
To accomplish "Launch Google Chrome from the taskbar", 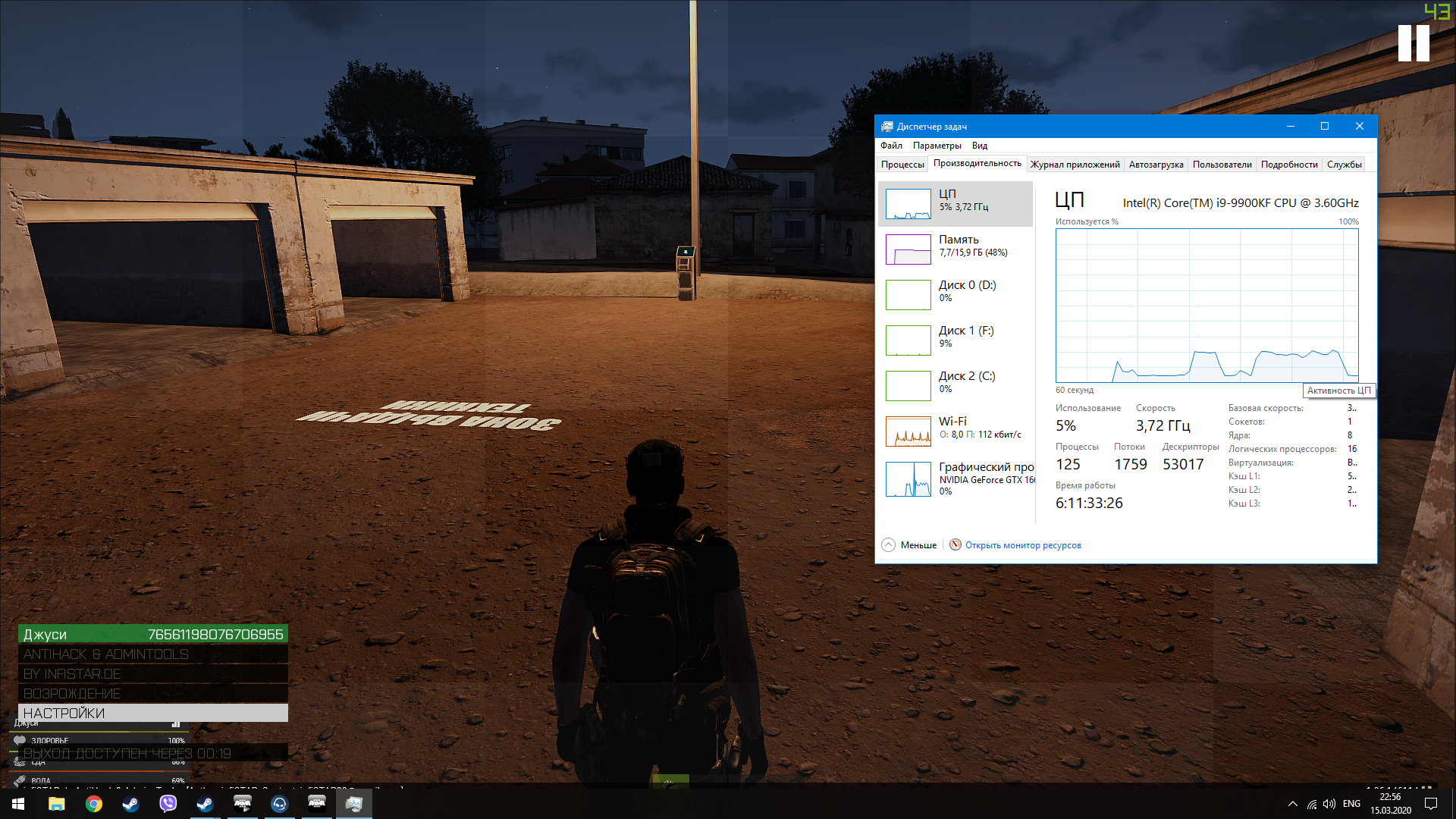I will [93, 804].
